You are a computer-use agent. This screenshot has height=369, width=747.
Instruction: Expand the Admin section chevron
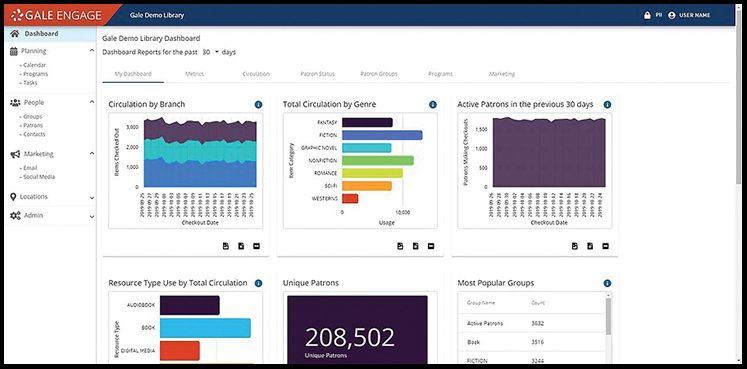pyautogui.click(x=91, y=217)
